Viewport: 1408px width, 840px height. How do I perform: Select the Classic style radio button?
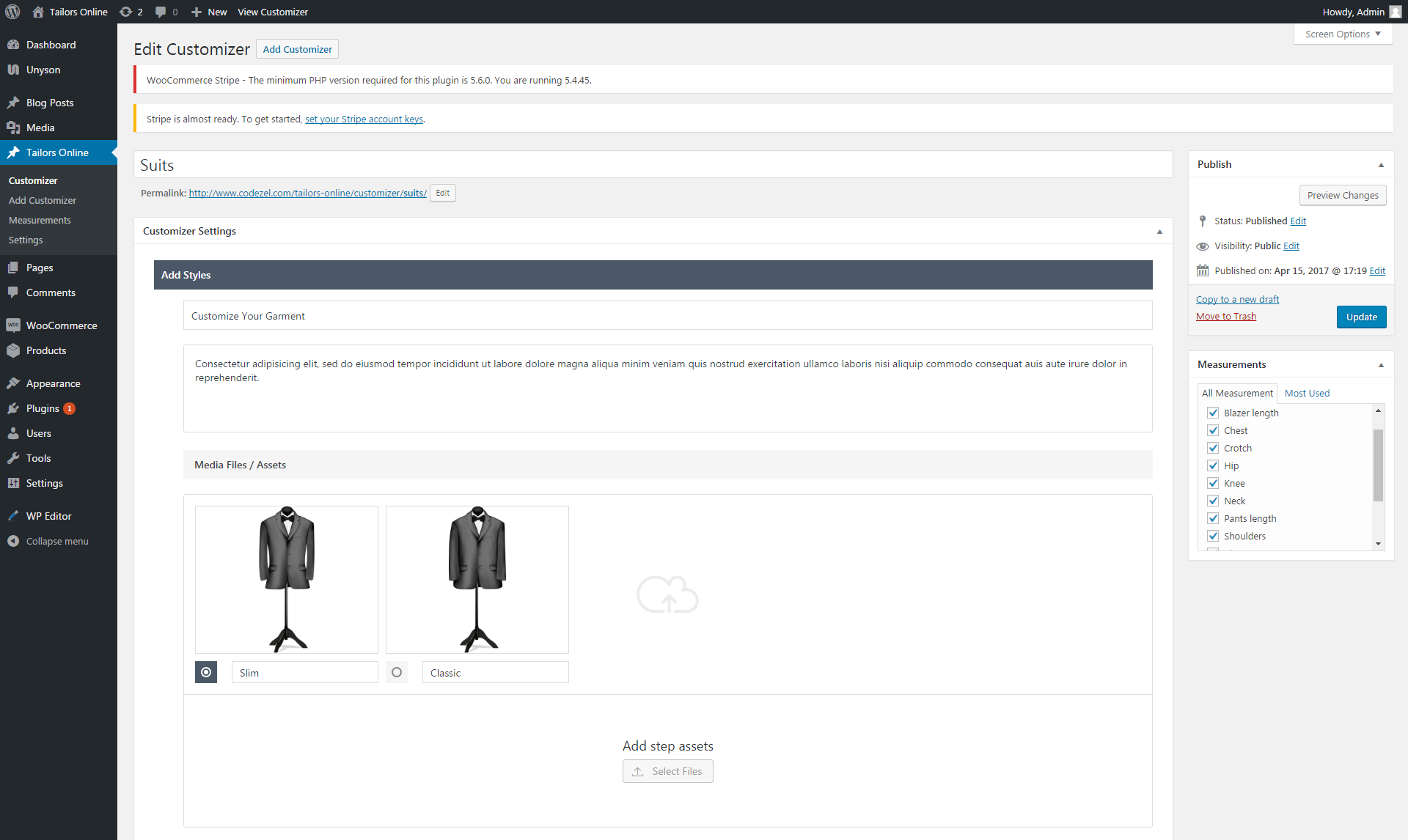[x=397, y=672]
